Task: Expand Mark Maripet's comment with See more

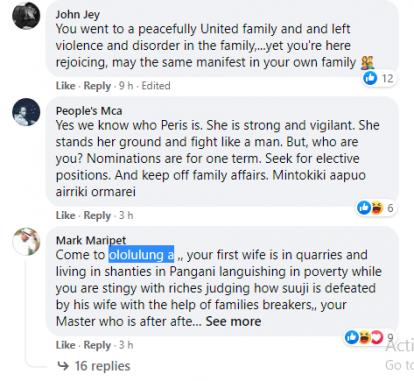Action: tap(233, 321)
